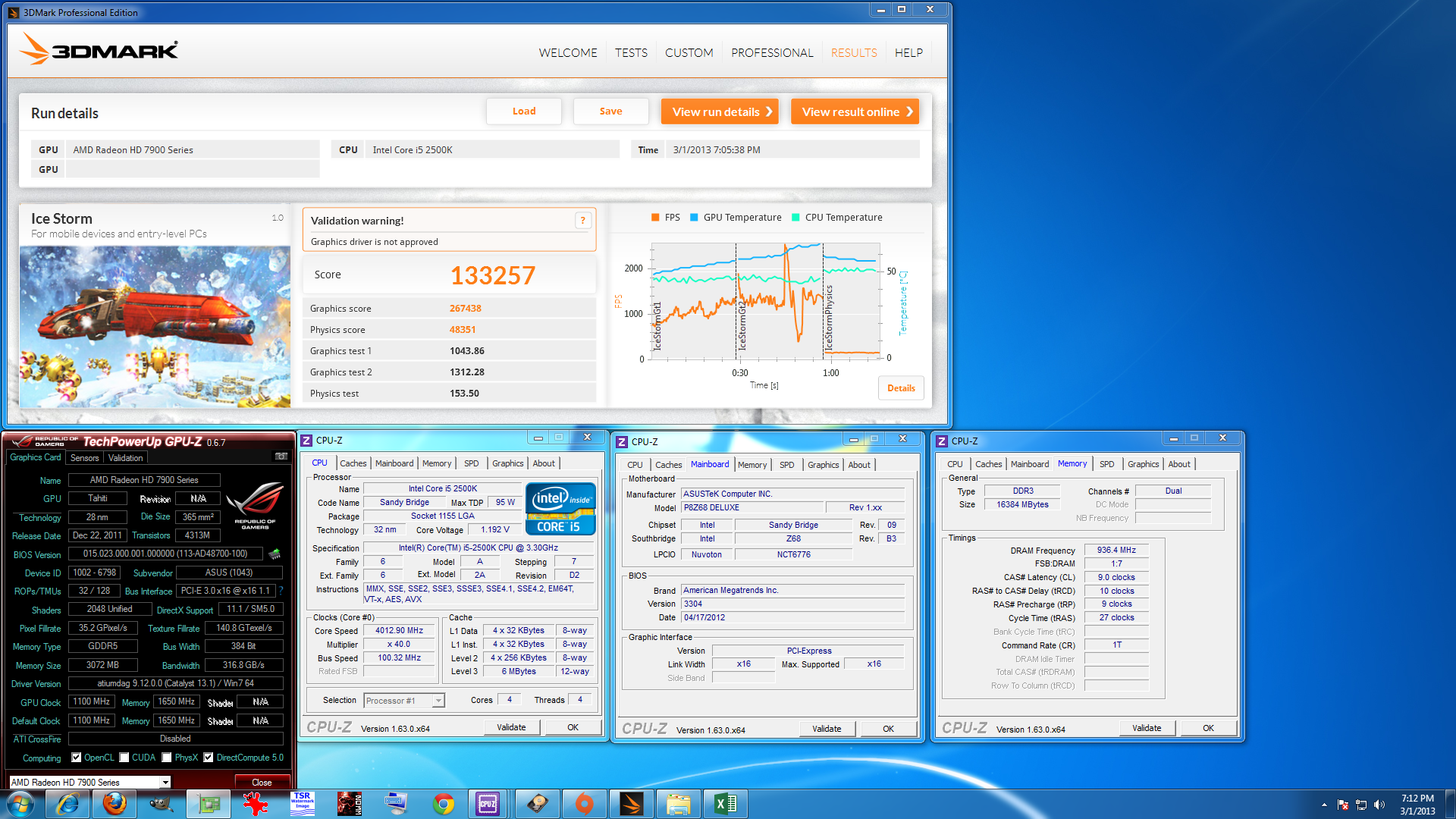Click the Ice Storm preview thumbnail

click(155, 327)
